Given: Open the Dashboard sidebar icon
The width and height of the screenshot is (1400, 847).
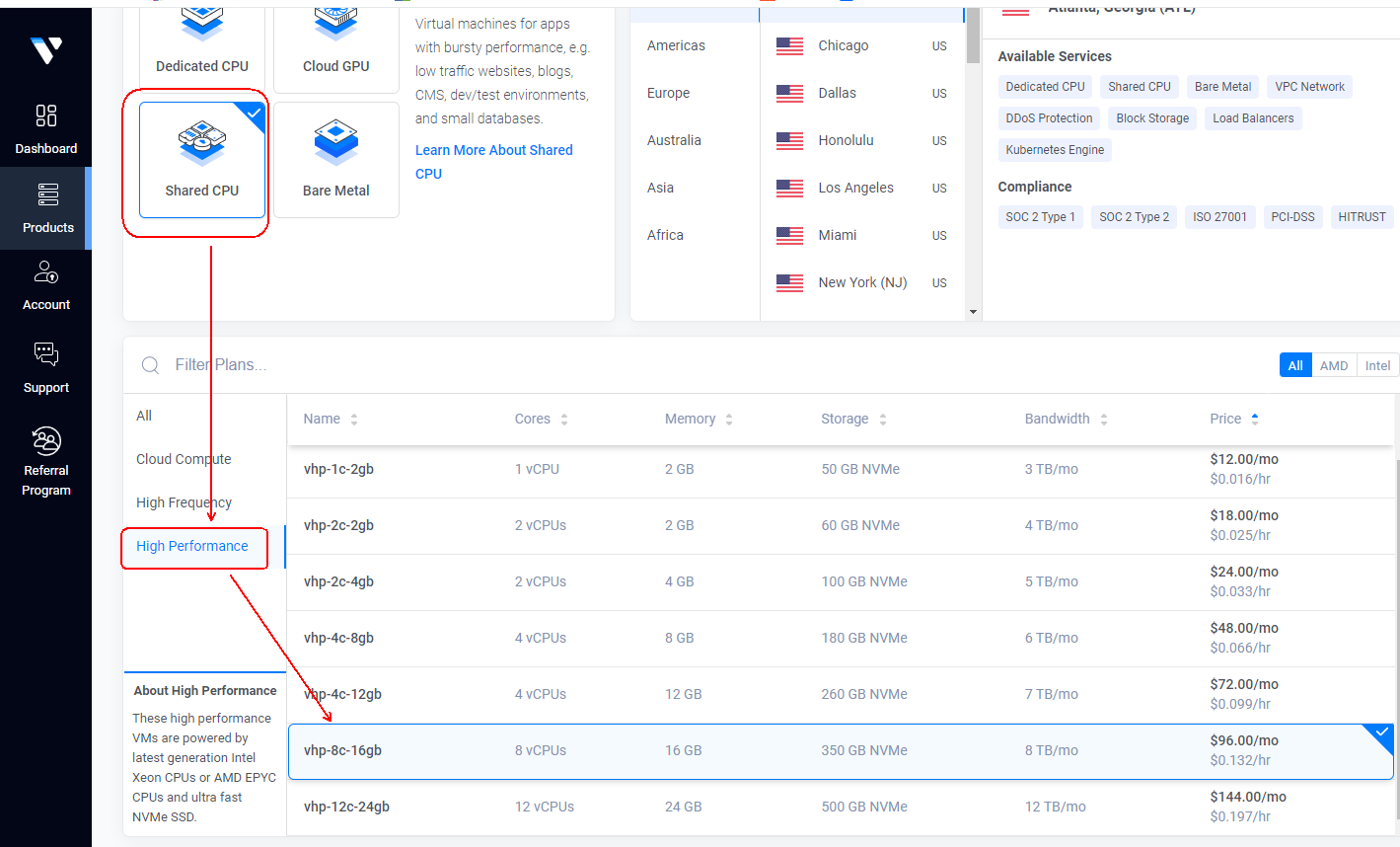Looking at the screenshot, I should [46, 115].
